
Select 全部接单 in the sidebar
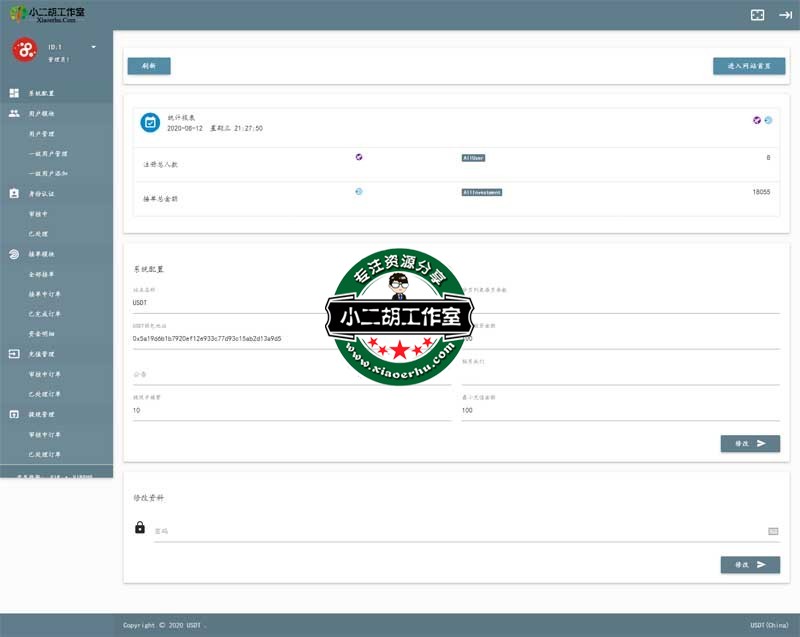(x=42, y=274)
